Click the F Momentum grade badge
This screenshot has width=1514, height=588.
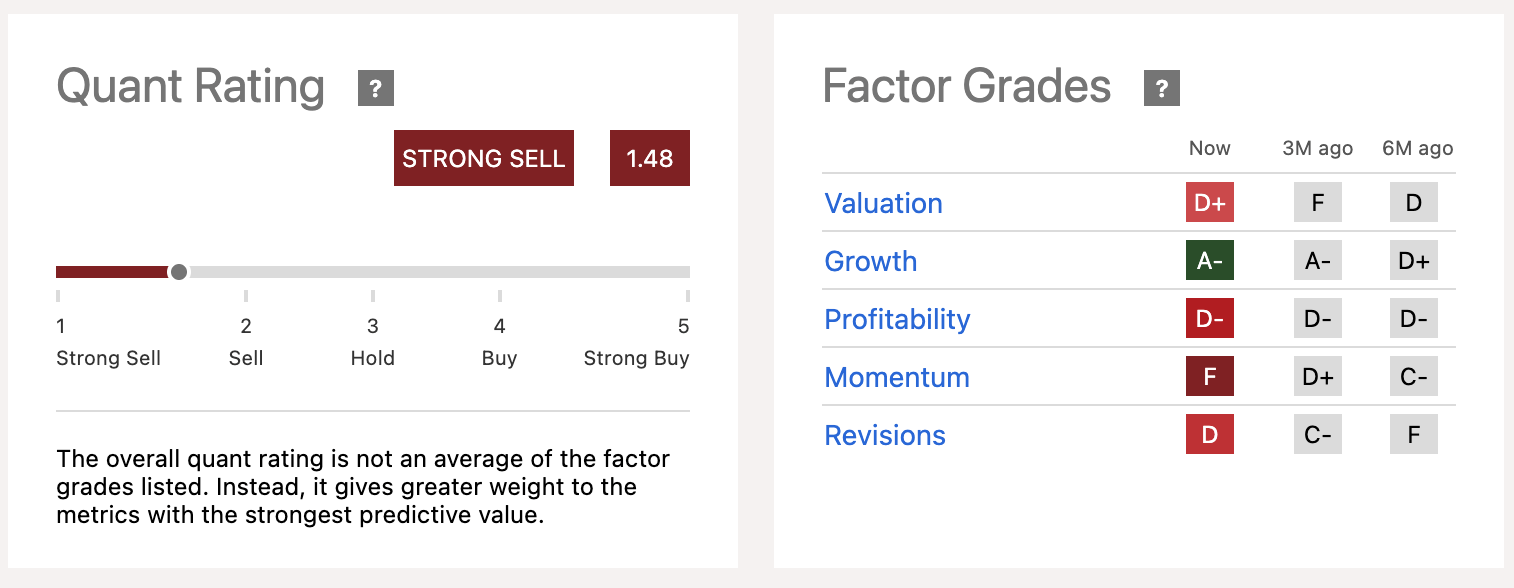coord(1209,376)
